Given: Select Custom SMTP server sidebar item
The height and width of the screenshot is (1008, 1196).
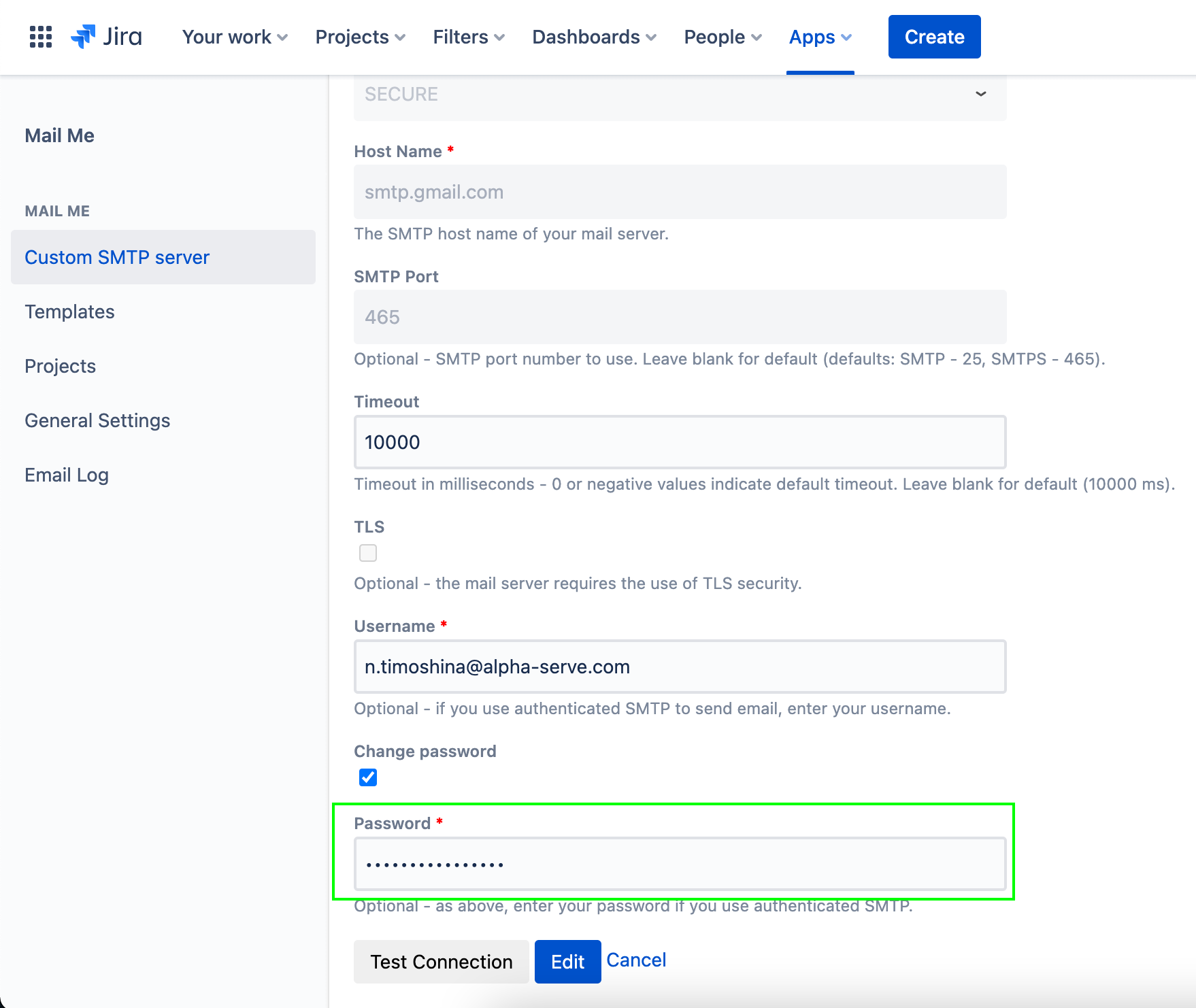Looking at the screenshot, I should pyautogui.click(x=117, y=257).
